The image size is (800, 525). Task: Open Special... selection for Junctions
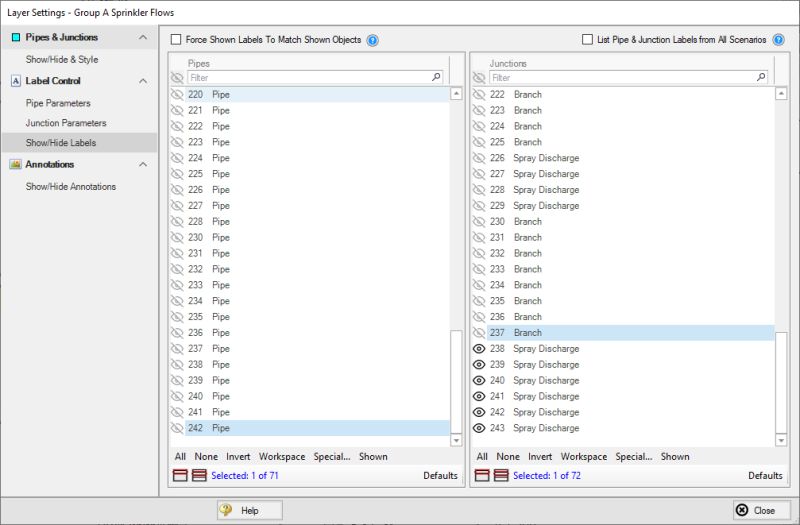634,457
